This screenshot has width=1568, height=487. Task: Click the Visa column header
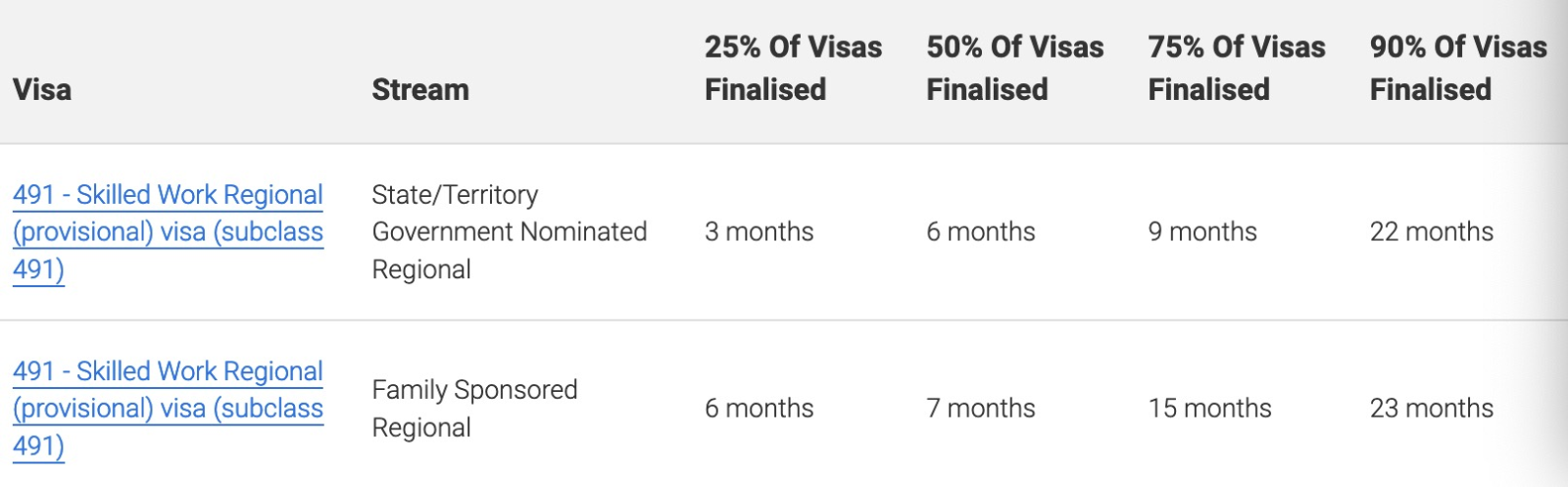(x=42, y=90)
